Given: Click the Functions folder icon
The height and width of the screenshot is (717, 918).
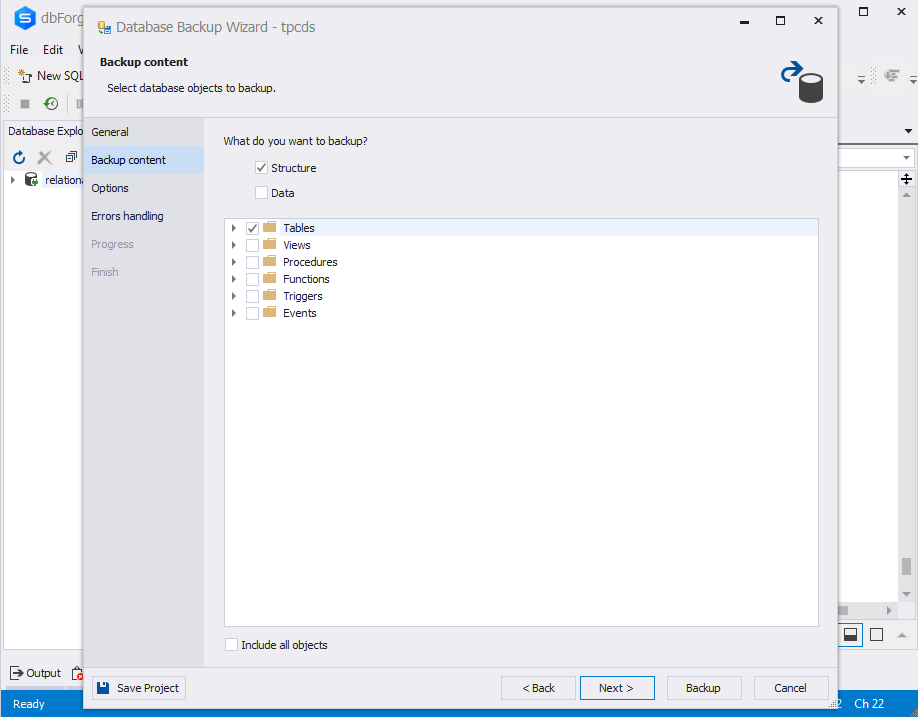Looking at the screenshot, I should click(269, 278).
